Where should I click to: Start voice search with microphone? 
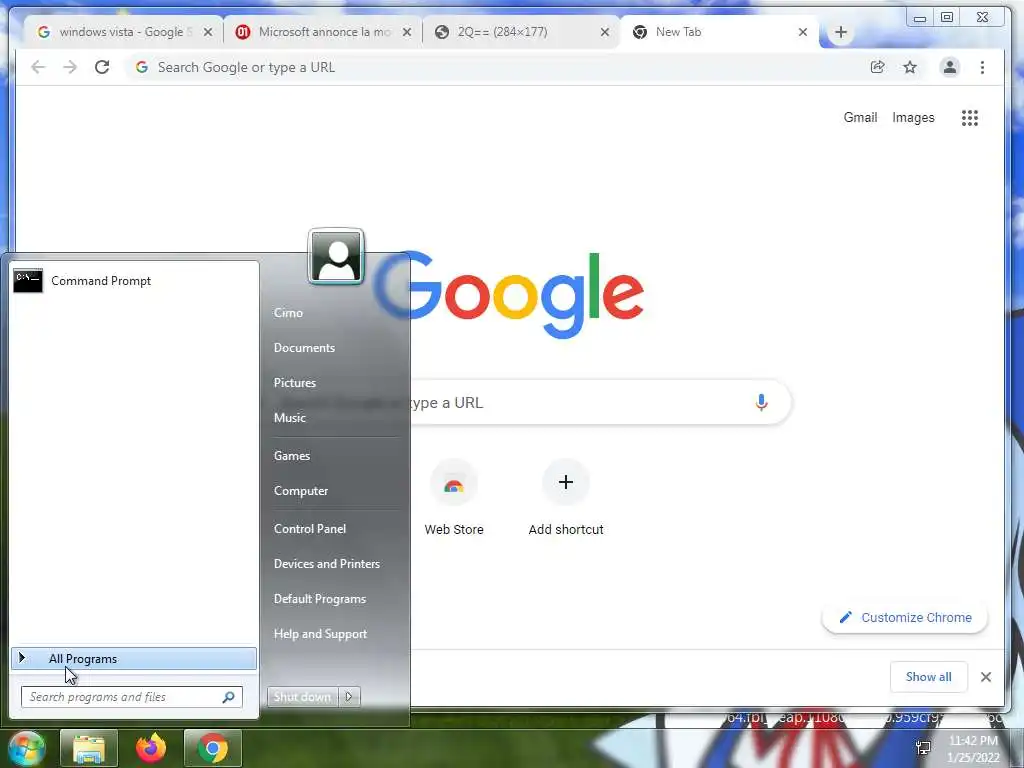coord(761,402)
